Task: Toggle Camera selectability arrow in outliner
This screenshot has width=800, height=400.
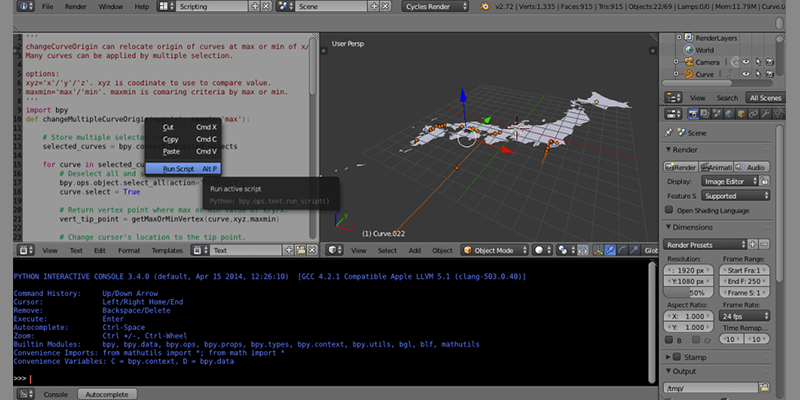Action: pos(758,62)
